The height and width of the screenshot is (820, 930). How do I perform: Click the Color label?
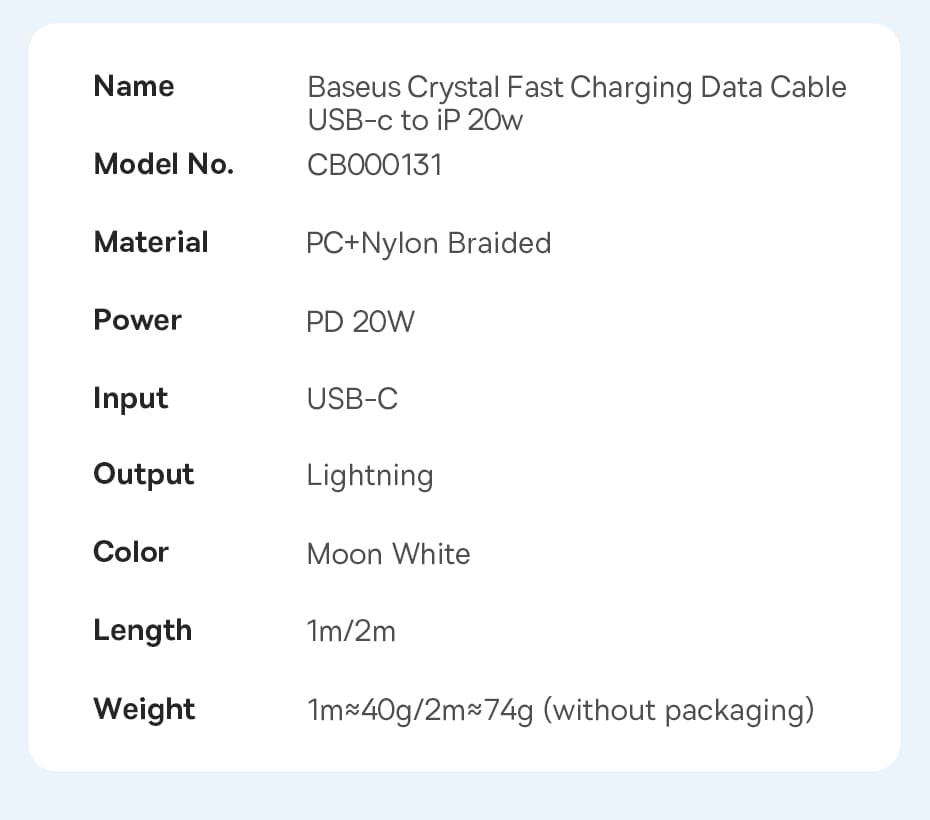point(131,552)
